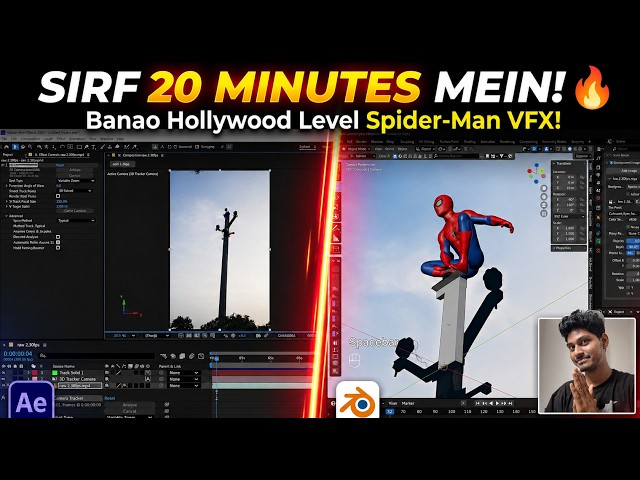The height and width of the screenshot is (480, 640).
Task: Play the Blender timeline animation
Action: click(x=497, y=403)
